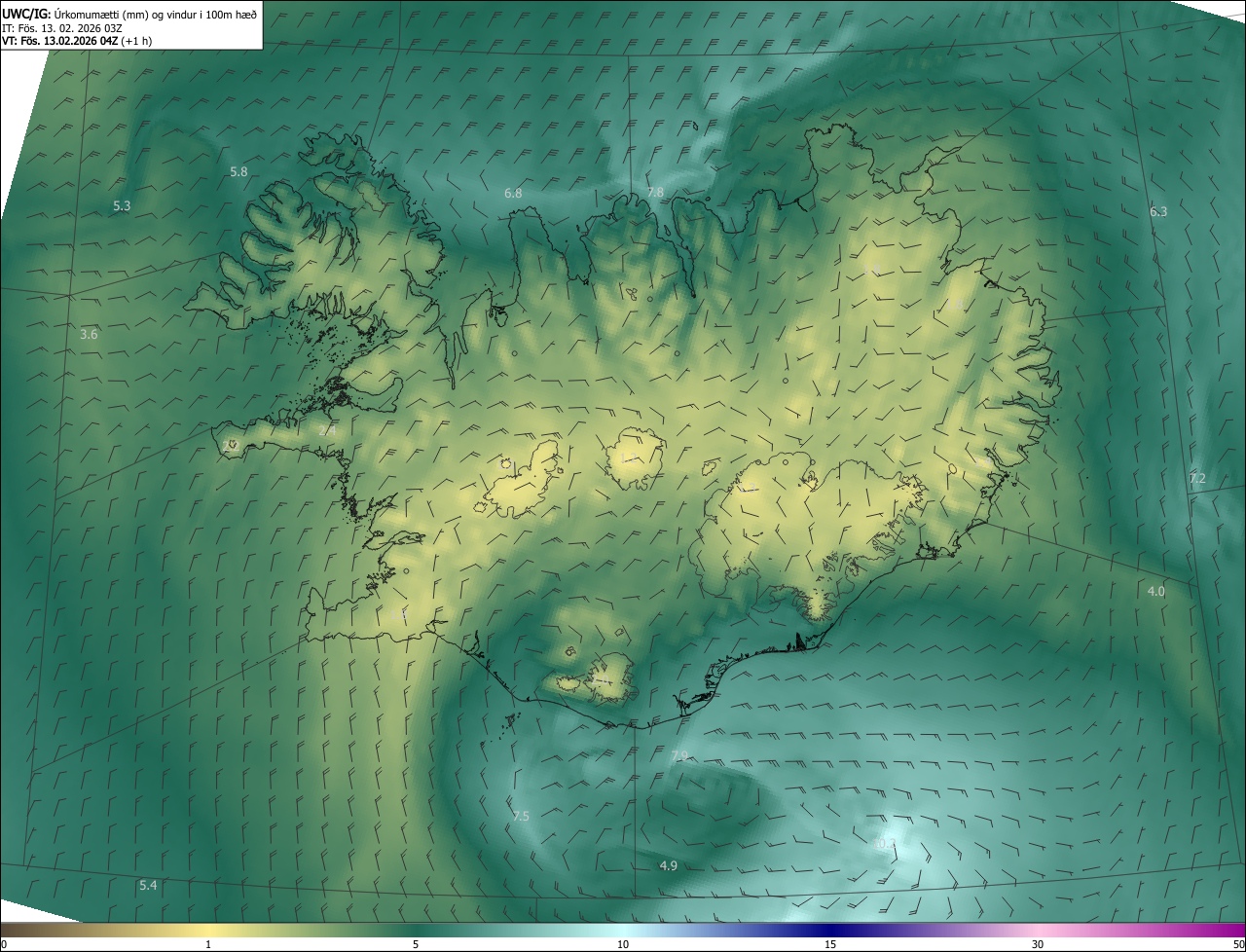Image resolution: width=1246 pixels, height=952 pixels.
Task: Click the colour scale tick label 5
Action: (416, 944)
